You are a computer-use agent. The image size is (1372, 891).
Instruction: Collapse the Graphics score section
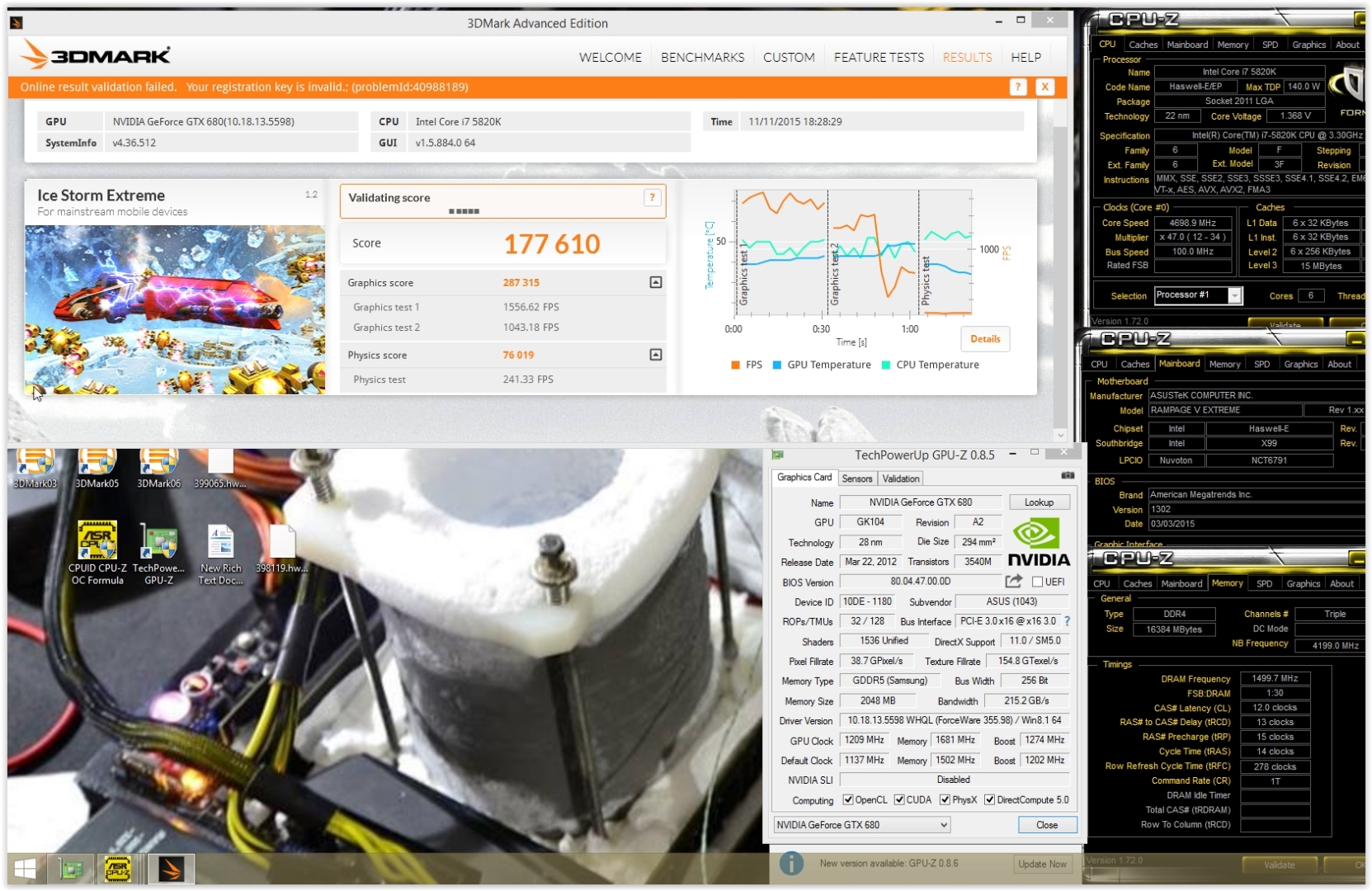(656, 282)
